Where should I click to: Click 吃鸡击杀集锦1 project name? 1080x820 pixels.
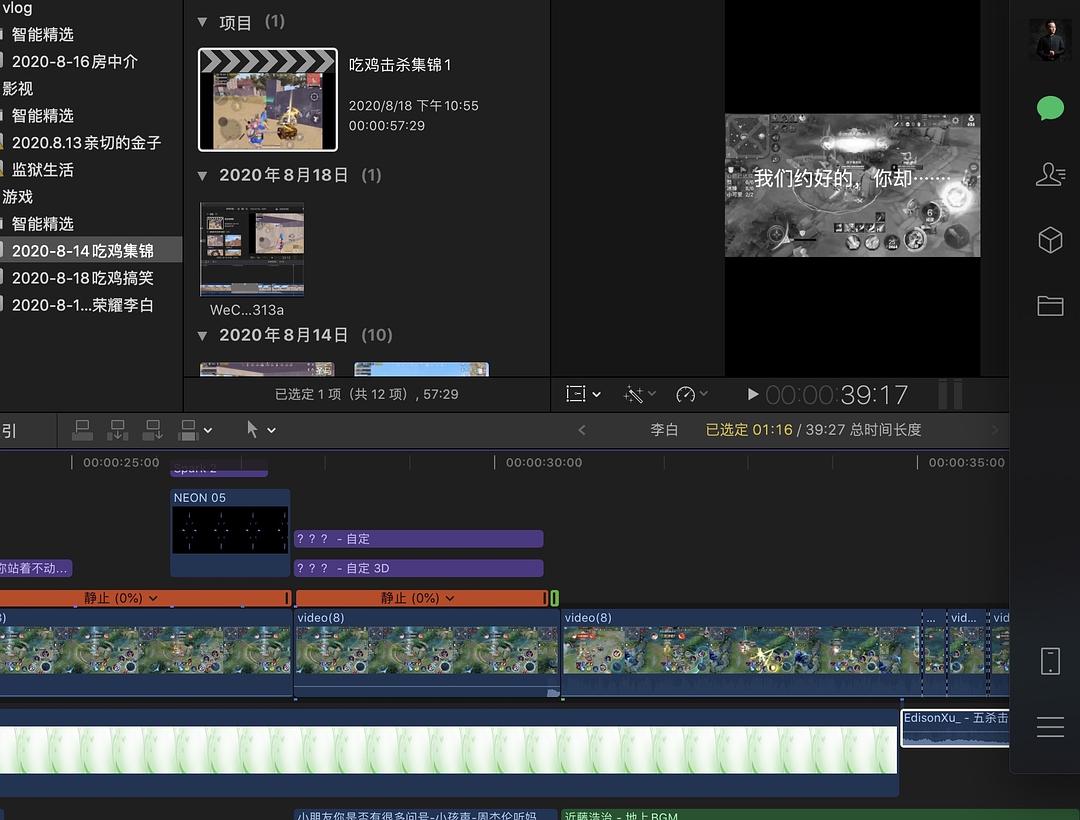coord(399,65)
